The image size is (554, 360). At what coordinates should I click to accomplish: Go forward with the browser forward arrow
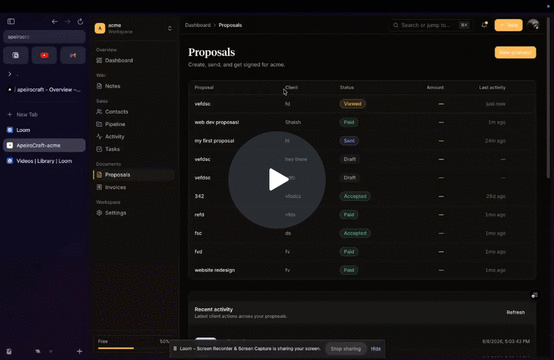tap(67, 22)
